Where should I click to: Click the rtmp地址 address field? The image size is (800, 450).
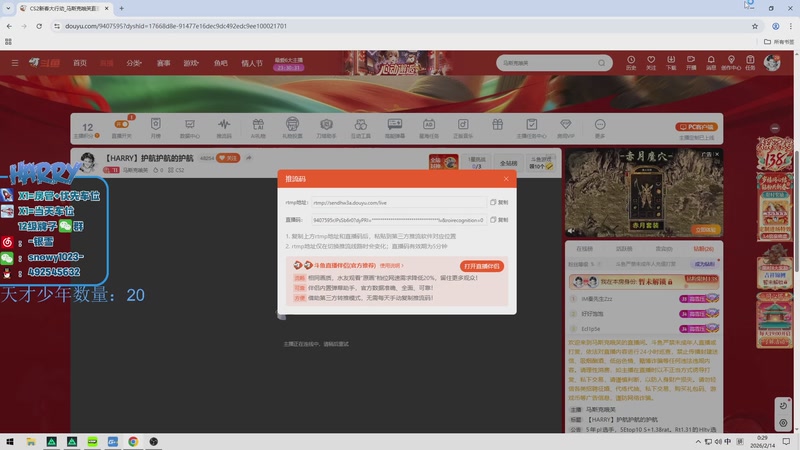click(x=398, y=203)
